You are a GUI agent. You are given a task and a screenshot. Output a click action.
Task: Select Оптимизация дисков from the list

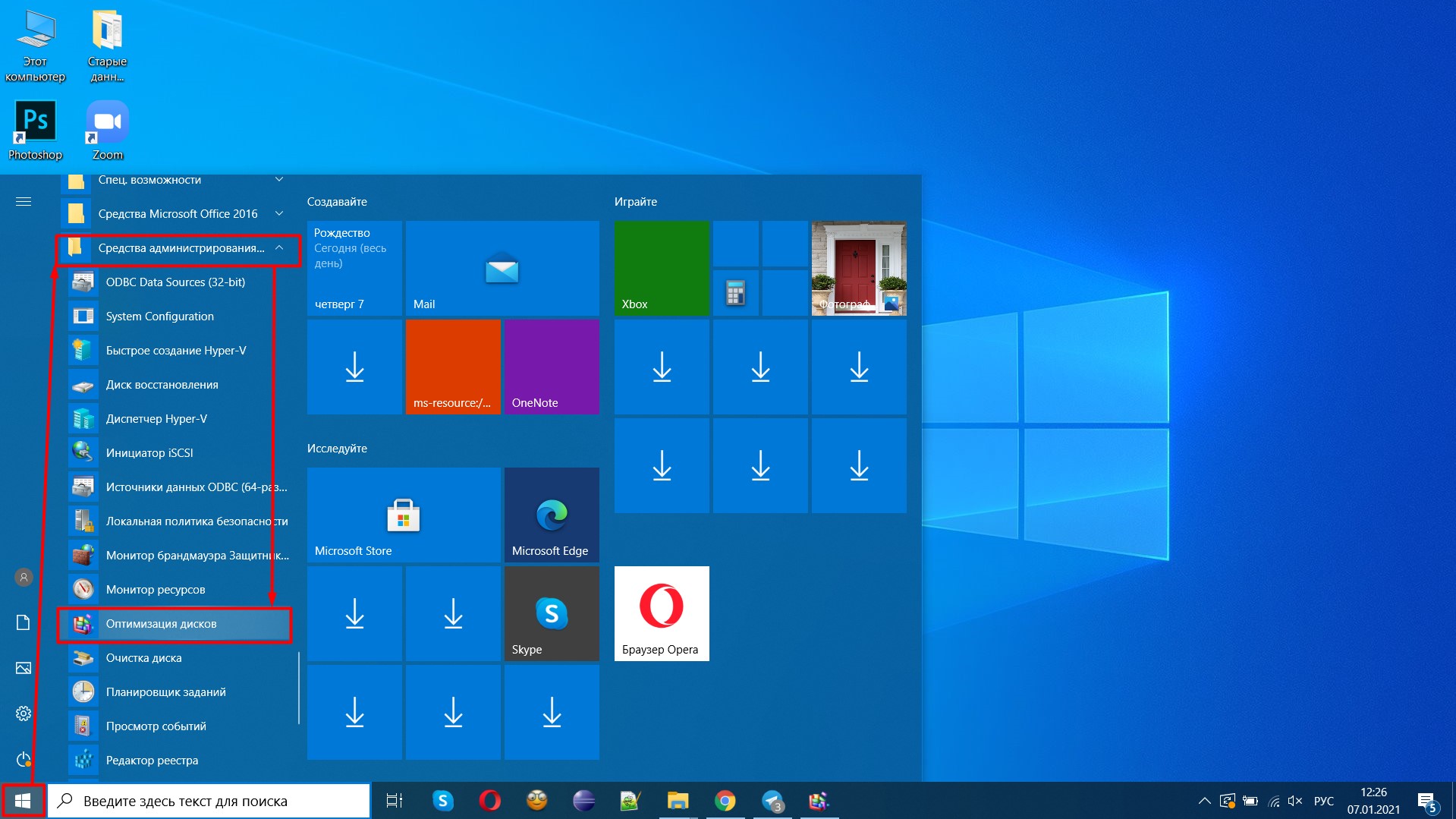point(161,624)
